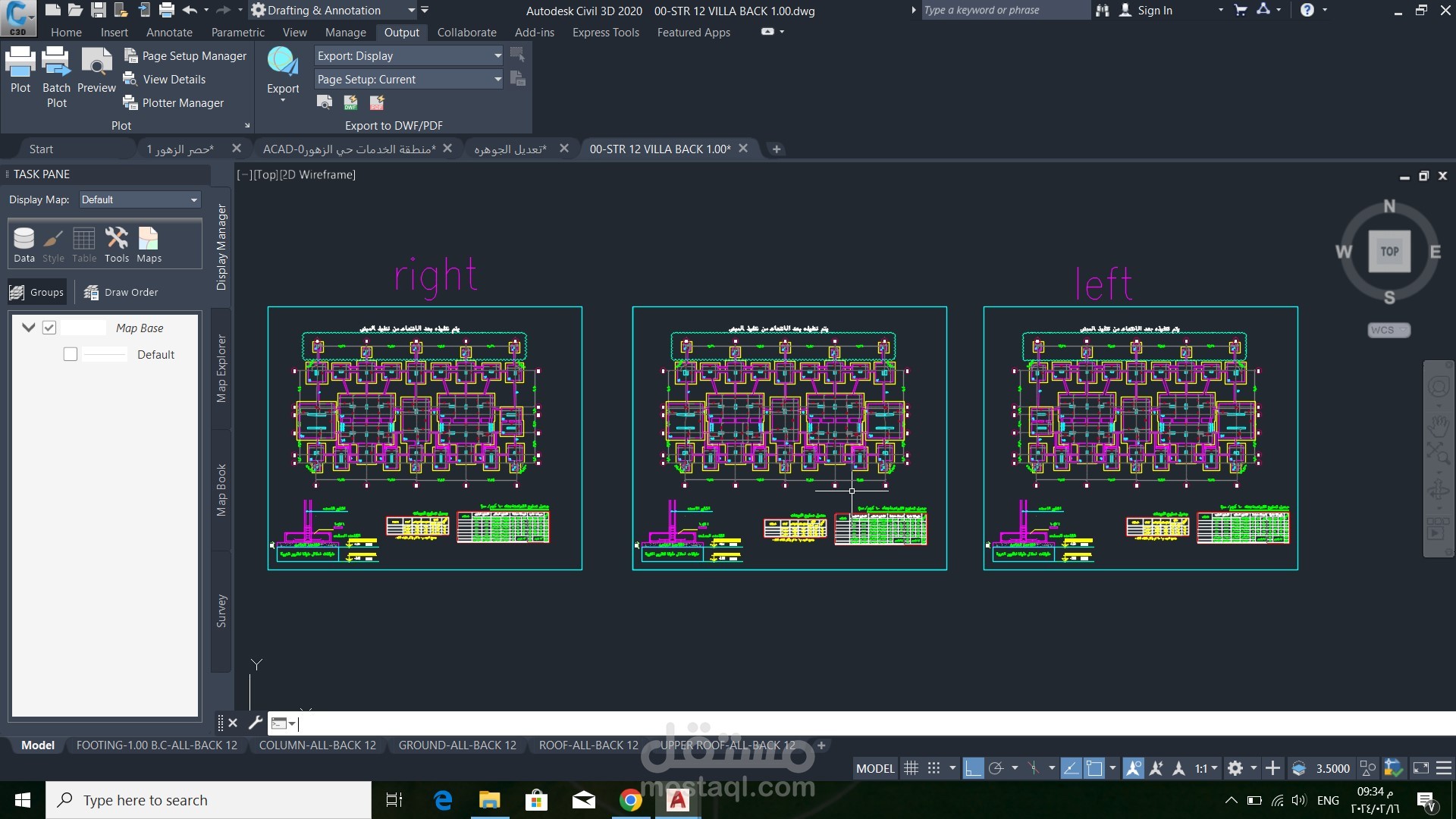Click the Default layer style swatch
The image size is (1456, 819).
(x=105, y=354)
